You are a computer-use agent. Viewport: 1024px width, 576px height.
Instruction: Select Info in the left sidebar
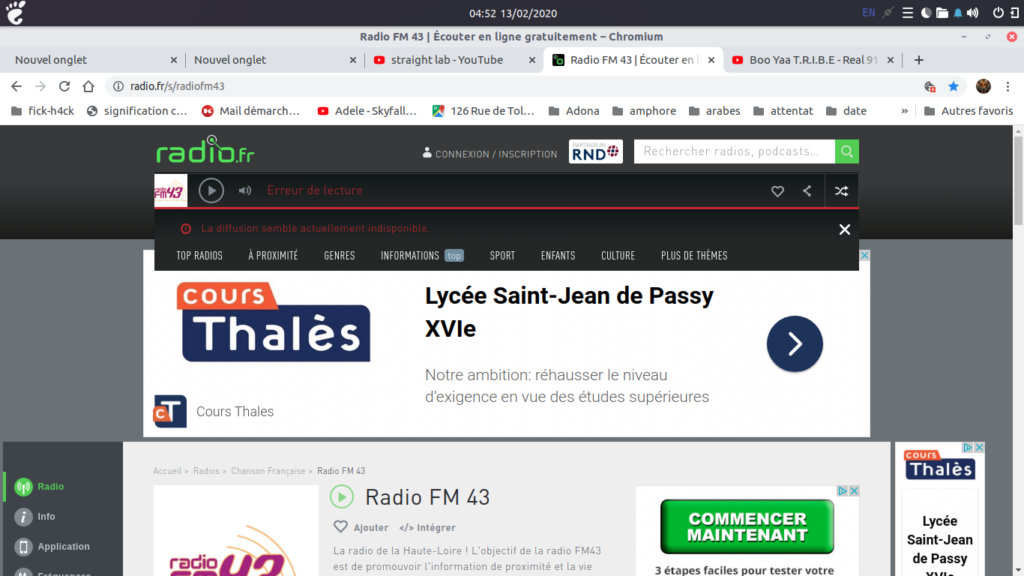click(x=35, y=517)
